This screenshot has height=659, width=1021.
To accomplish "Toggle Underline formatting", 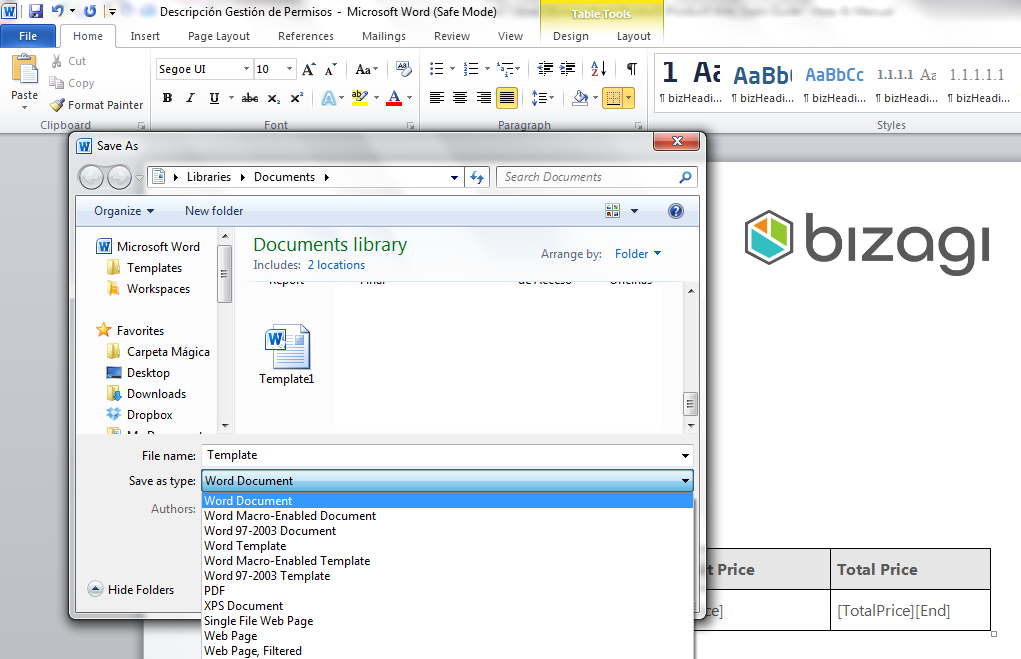I will coord(214,98).
